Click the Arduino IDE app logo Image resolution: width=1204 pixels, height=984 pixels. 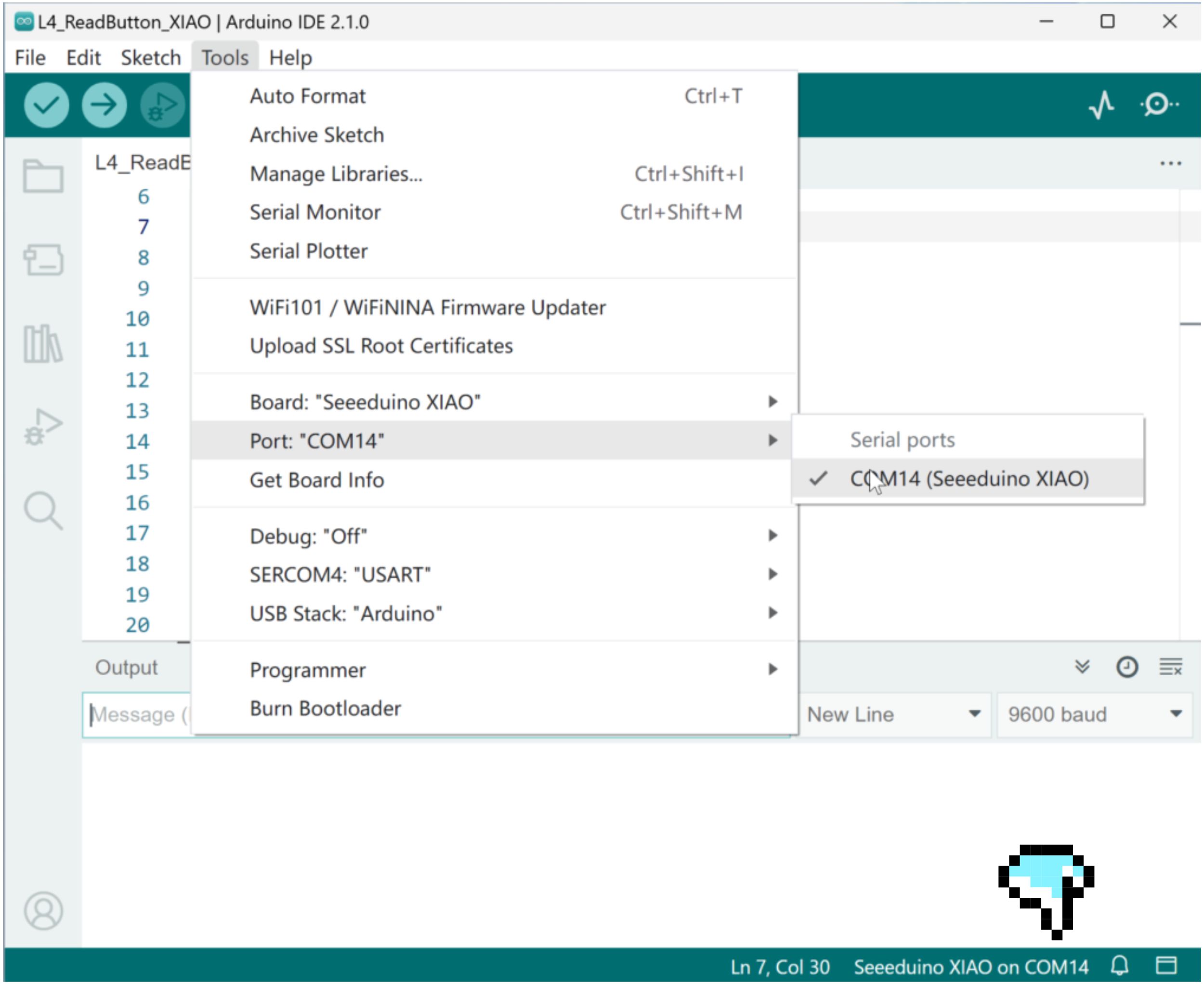[24, 22]
